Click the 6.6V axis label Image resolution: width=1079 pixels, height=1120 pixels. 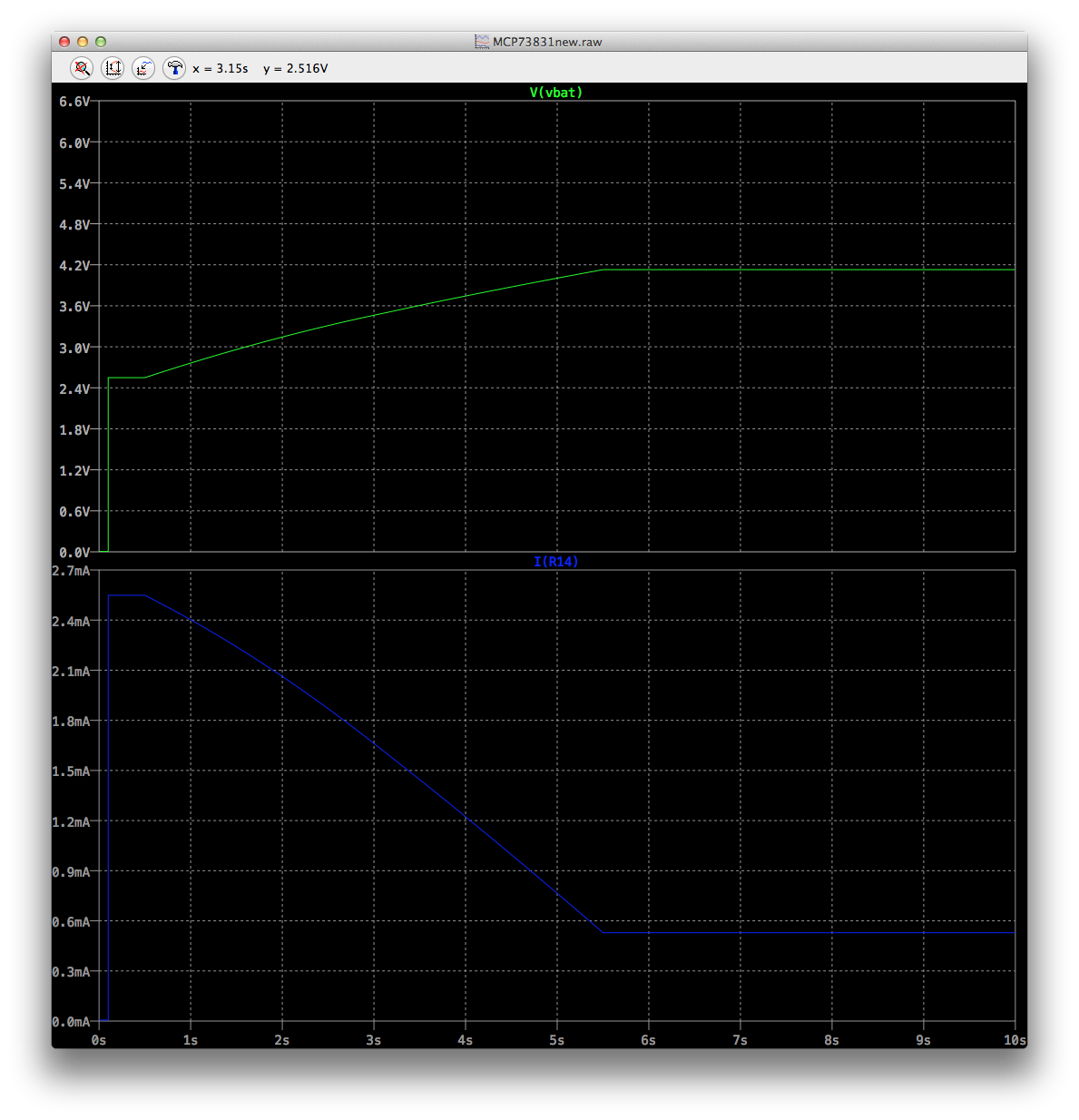click(74, 102)
